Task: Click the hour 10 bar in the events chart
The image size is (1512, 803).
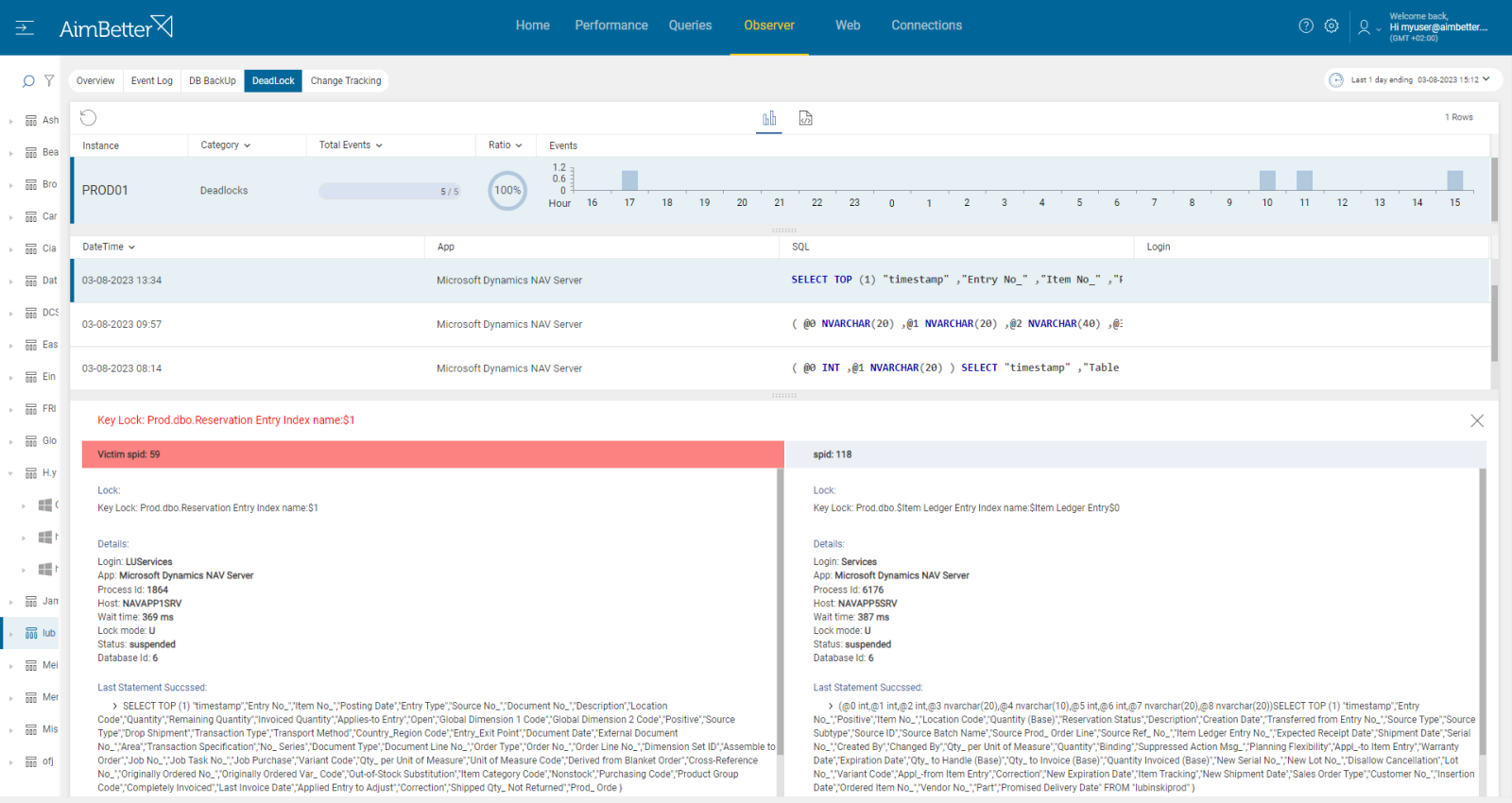Action: coord(1267,180)
